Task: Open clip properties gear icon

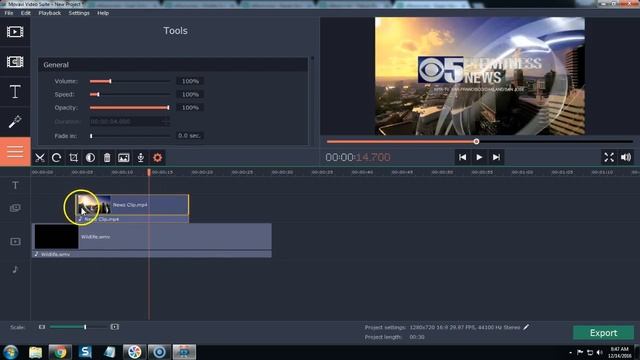Action: 158,158
